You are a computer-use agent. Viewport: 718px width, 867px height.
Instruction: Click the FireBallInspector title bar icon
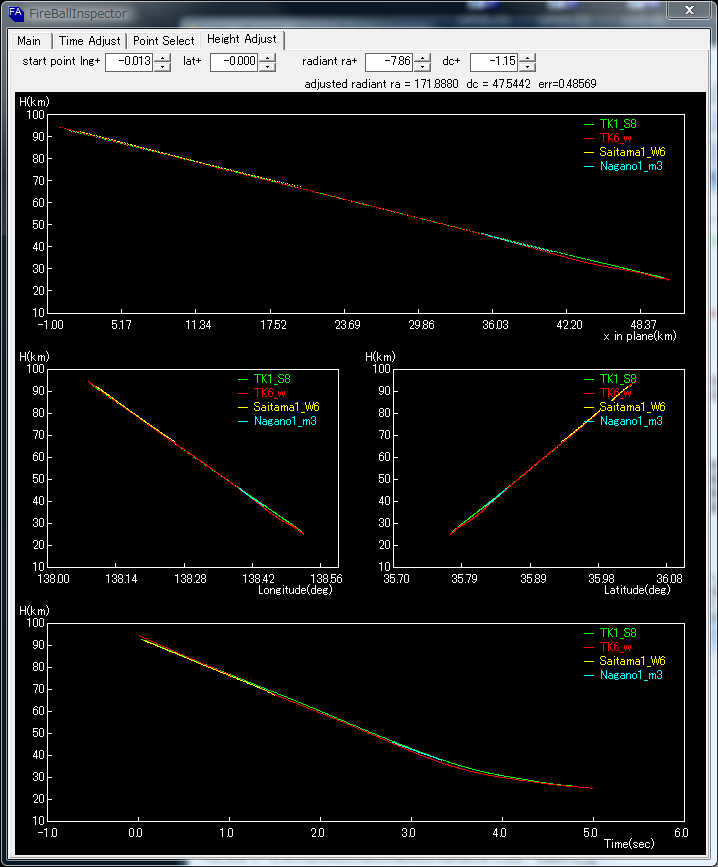pos(15,12)
